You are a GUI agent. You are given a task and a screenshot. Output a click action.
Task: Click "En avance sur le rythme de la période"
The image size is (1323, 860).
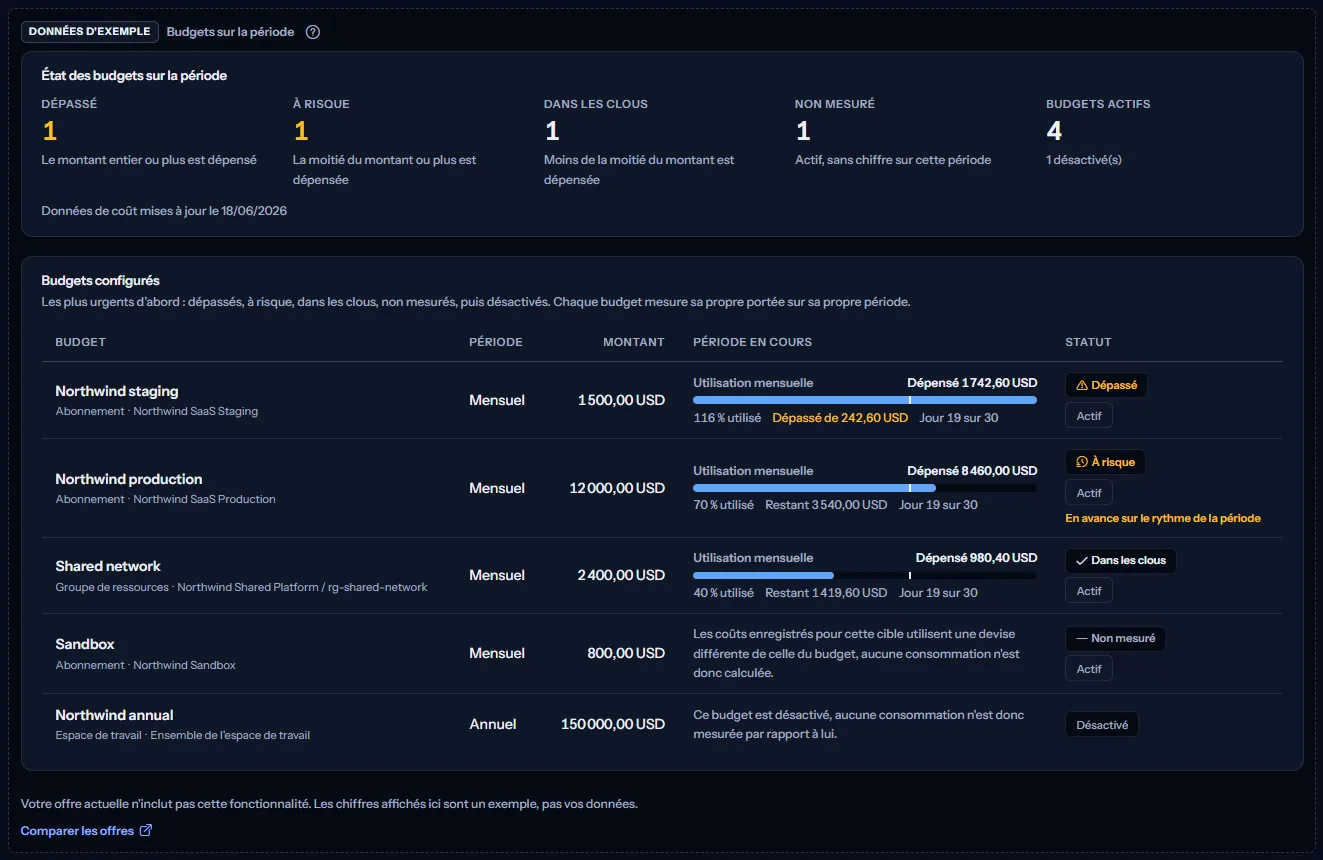1163,519
